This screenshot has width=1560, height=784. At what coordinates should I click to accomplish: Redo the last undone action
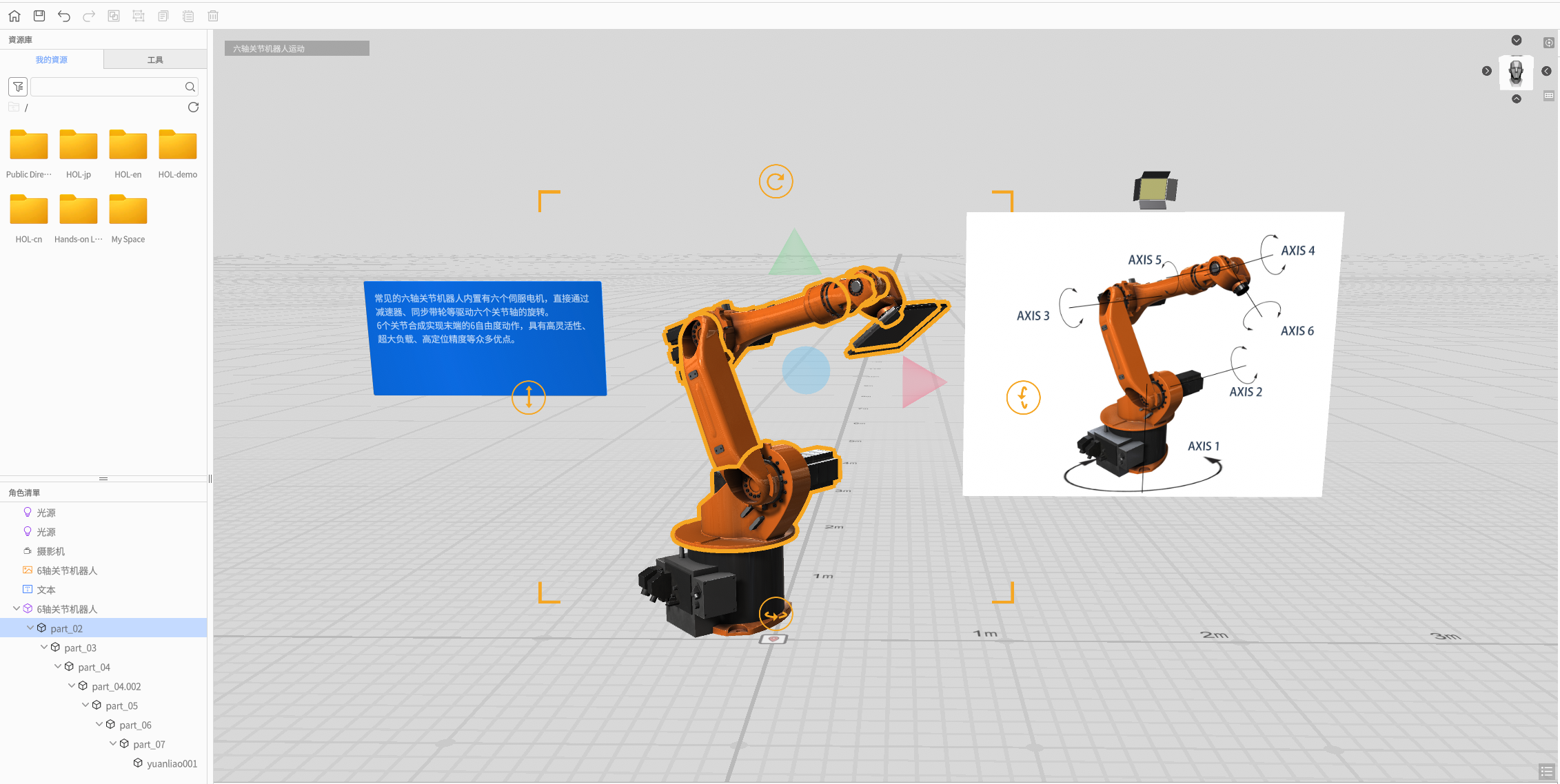[89, 15]
